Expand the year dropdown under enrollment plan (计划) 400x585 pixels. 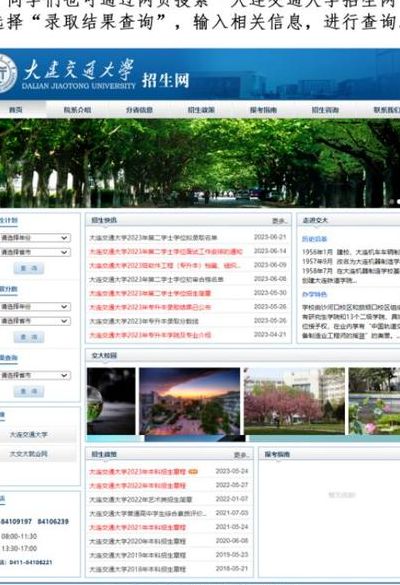tap(35, 238)
